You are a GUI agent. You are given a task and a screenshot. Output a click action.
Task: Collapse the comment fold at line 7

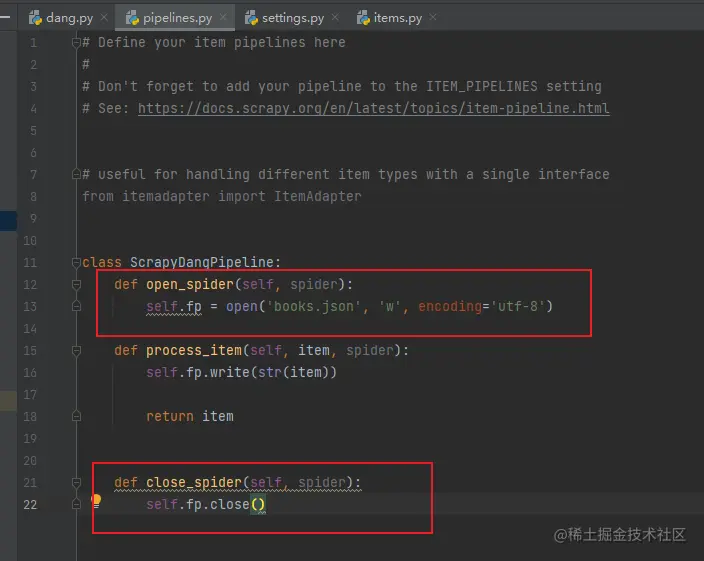point(76,174)
